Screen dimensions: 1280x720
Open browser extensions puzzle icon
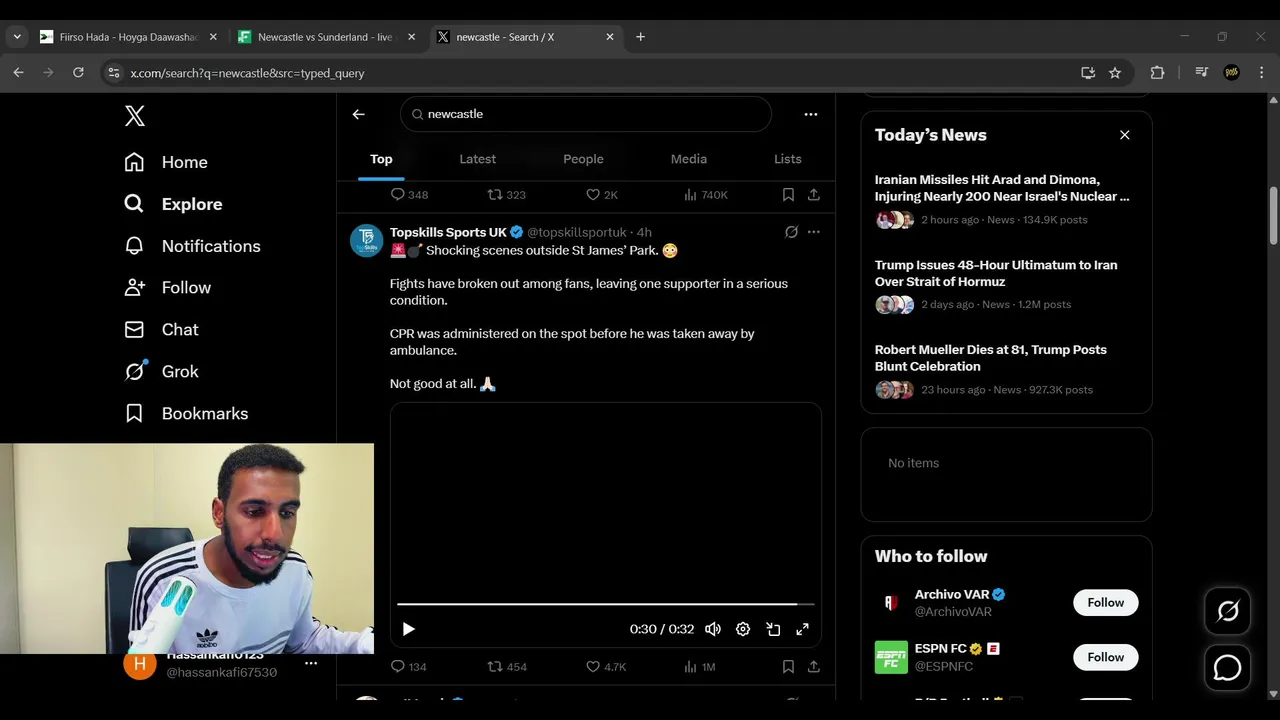(1157, 72)
